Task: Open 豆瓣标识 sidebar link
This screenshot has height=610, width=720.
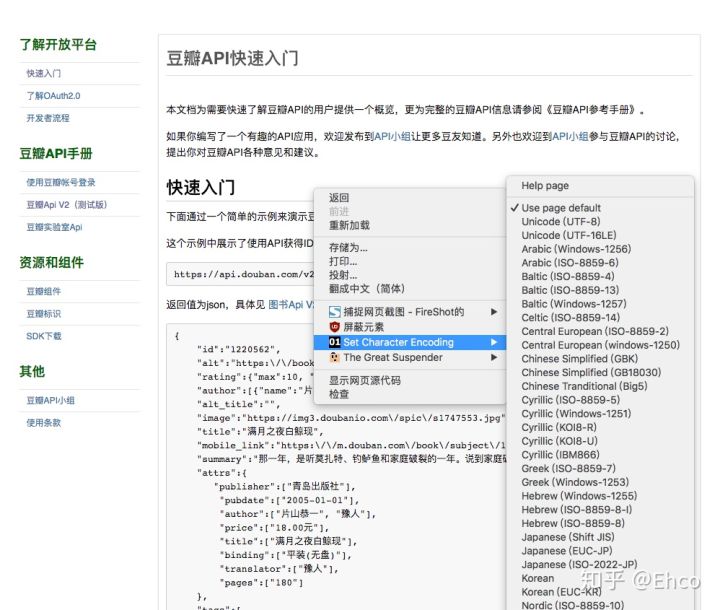Action: (x=44, y=314)
